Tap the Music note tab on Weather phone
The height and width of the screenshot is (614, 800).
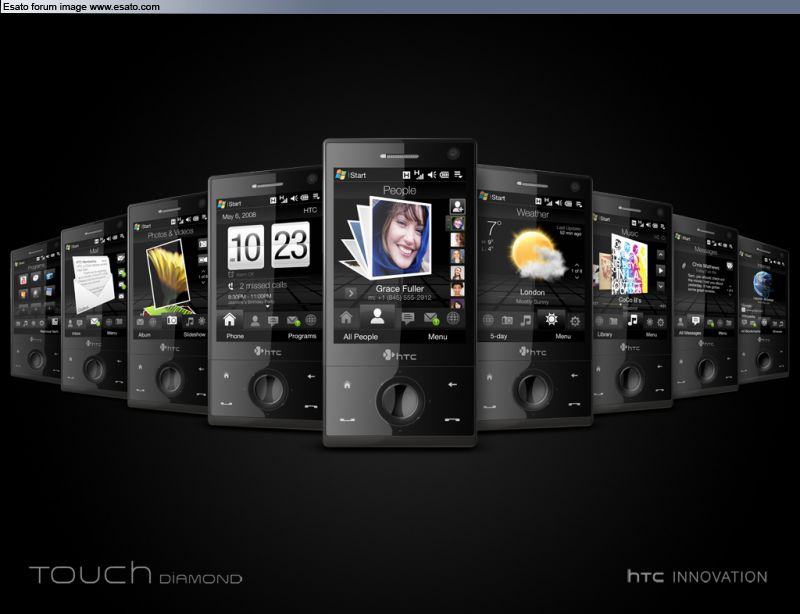[x=526, y=320]
